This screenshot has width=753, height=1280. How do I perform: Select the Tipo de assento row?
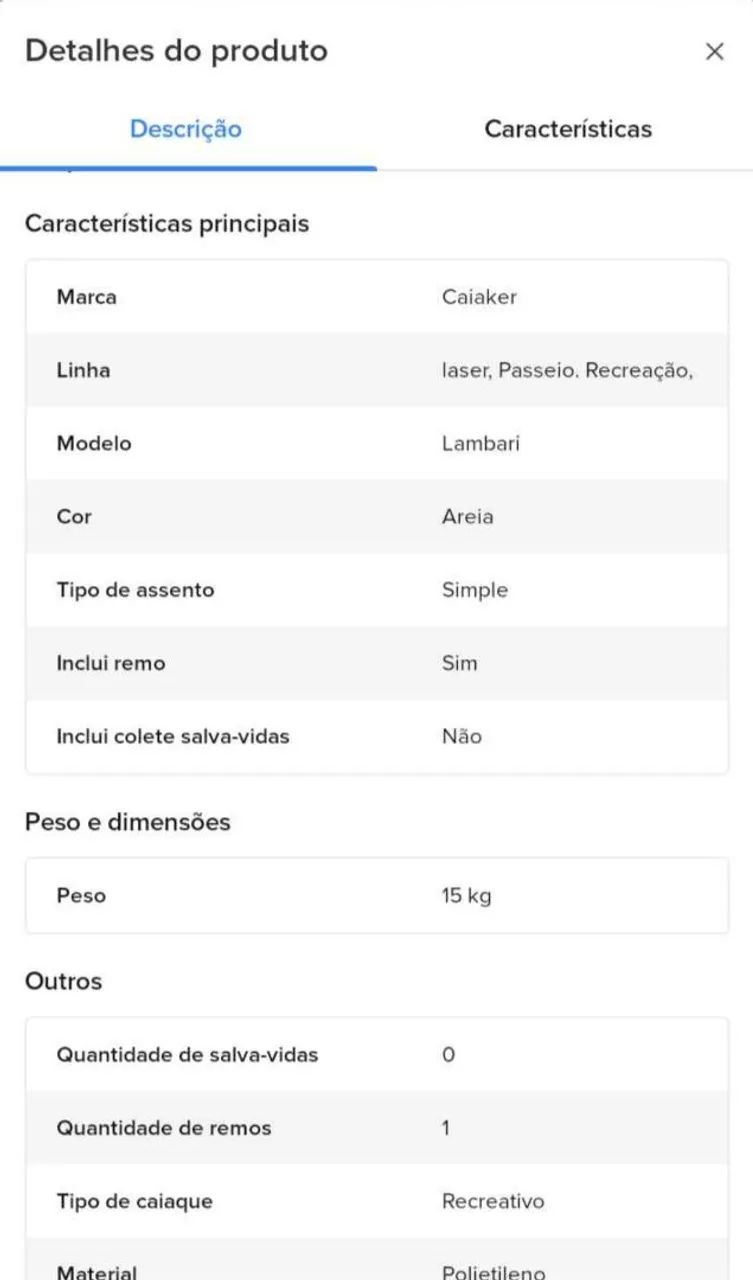[x=377, y=590]
